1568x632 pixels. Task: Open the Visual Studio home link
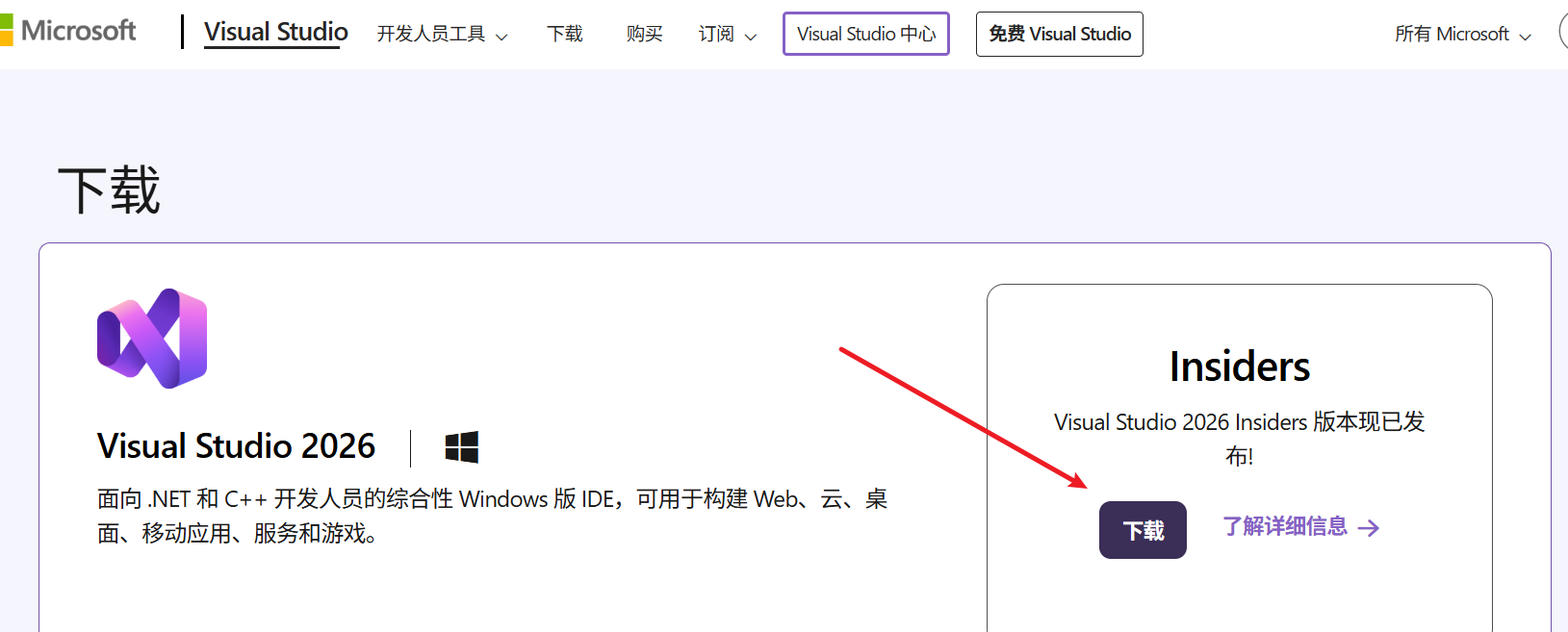coord(276,32)
